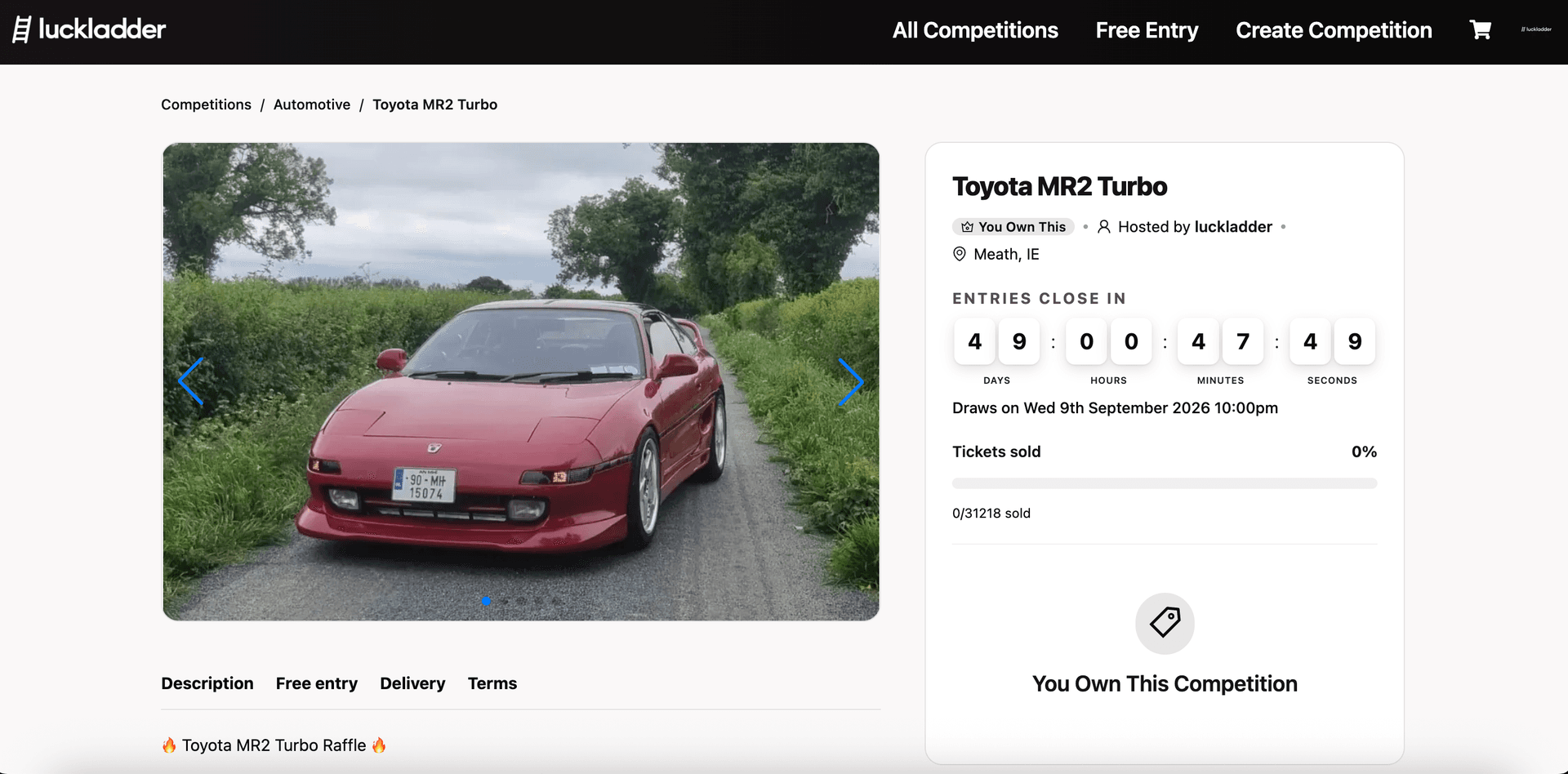Switch to the Description tab

(x=207, y=683)
